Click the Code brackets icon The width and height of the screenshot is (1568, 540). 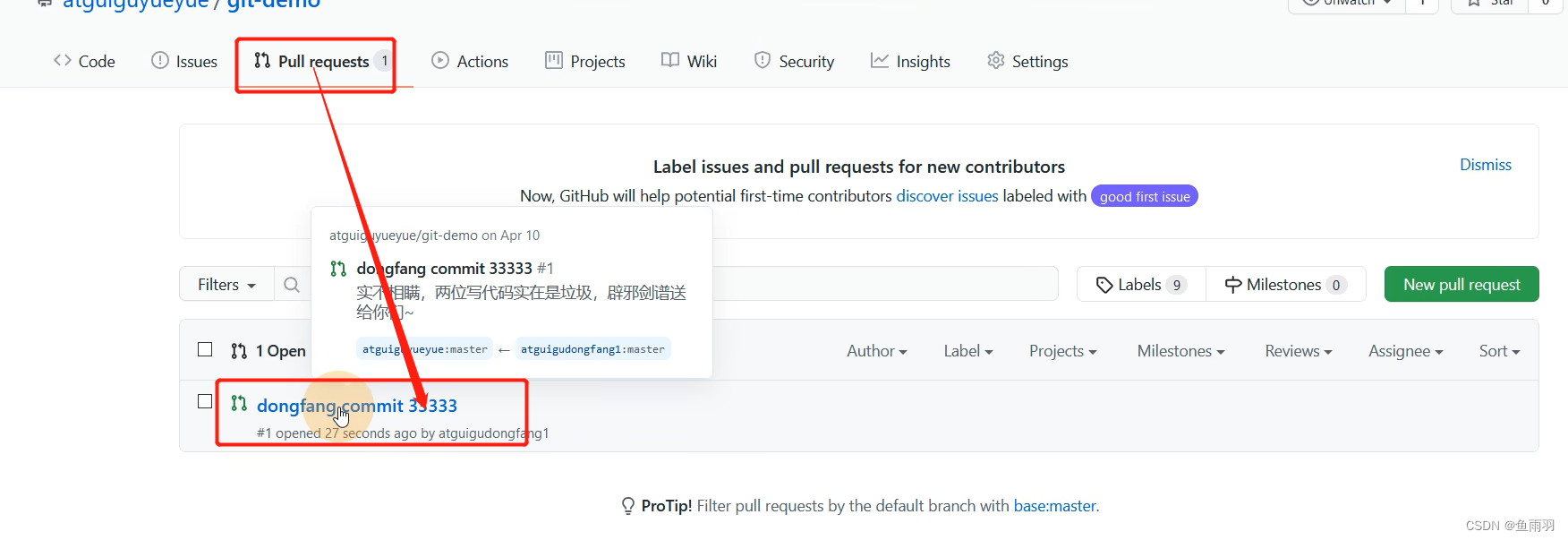click(63, 60)
